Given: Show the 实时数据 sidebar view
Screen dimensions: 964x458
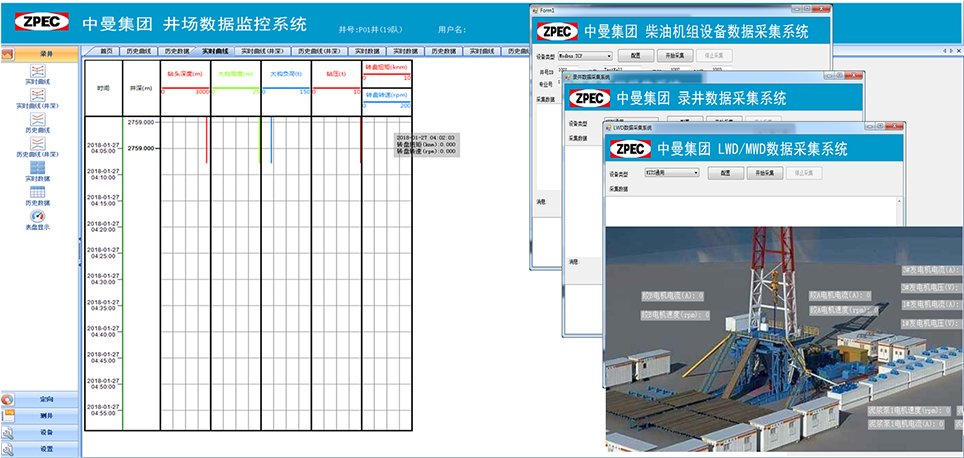Looking at the screenshot, I should click(38, 170).
